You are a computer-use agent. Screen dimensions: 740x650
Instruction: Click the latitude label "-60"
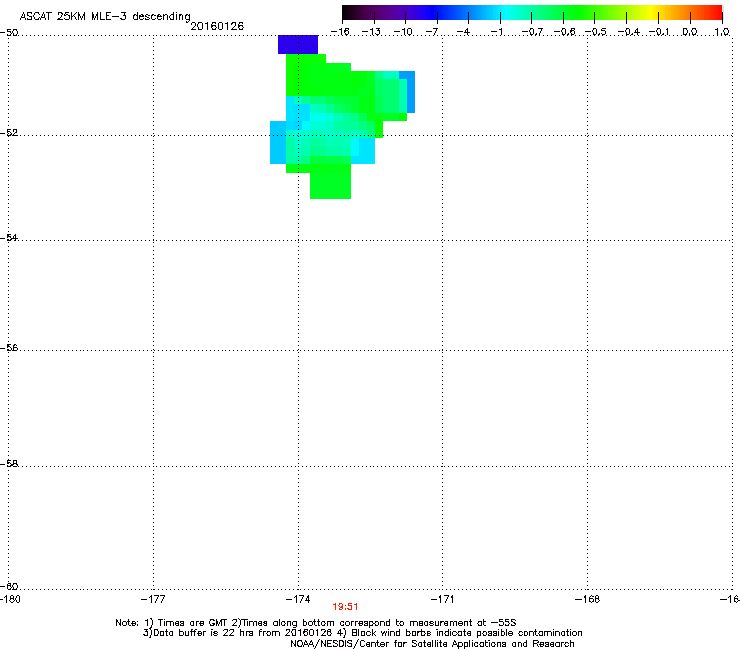[9, 586]
